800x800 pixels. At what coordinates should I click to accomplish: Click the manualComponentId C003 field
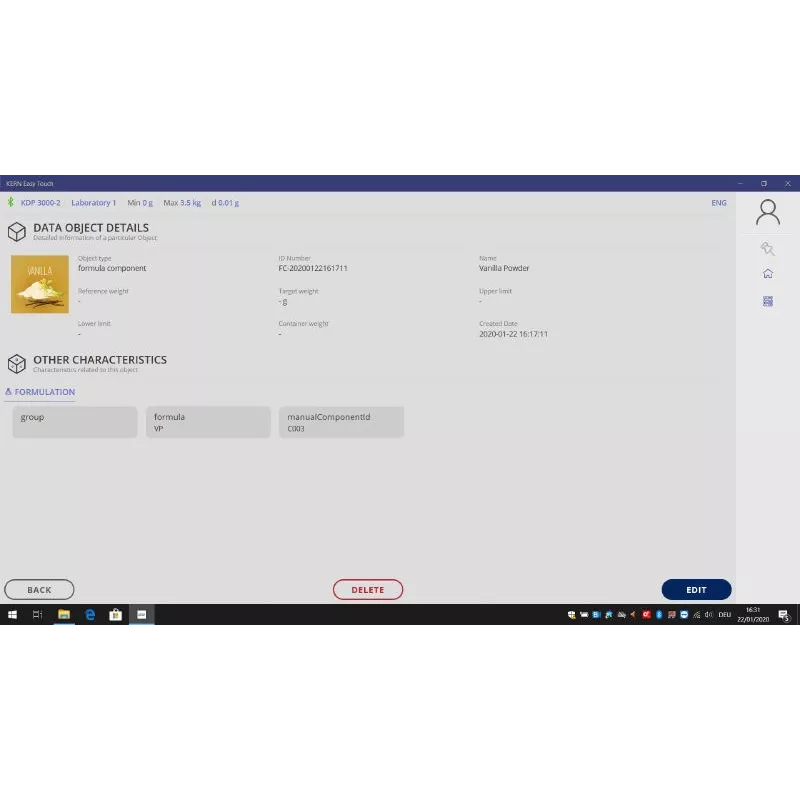tap(341, 422)
